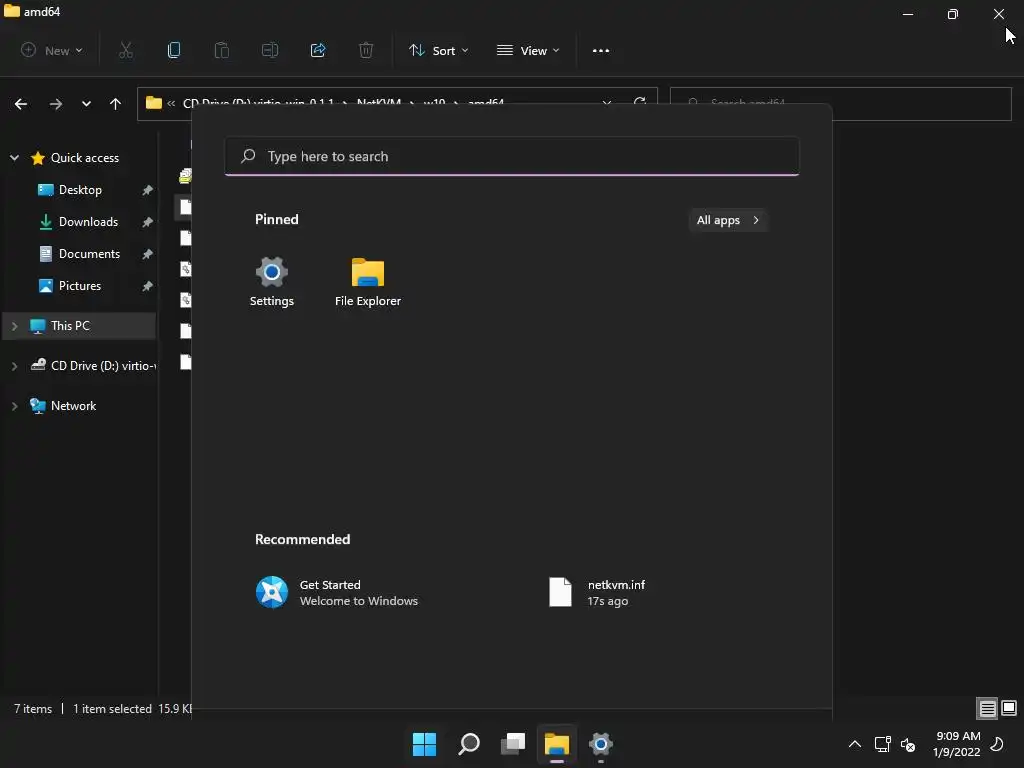
Task: Switch to details view layout icon
Action: tap(987, 709)
